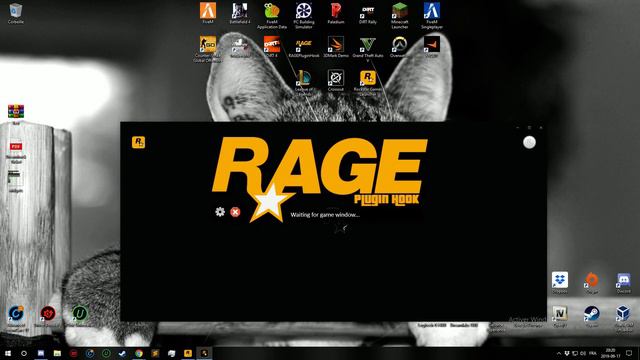Open the Grand Theft Auto V shortcut
This screenshot has width=640, height=360.
pyautogui.click(x=368, y=49)
